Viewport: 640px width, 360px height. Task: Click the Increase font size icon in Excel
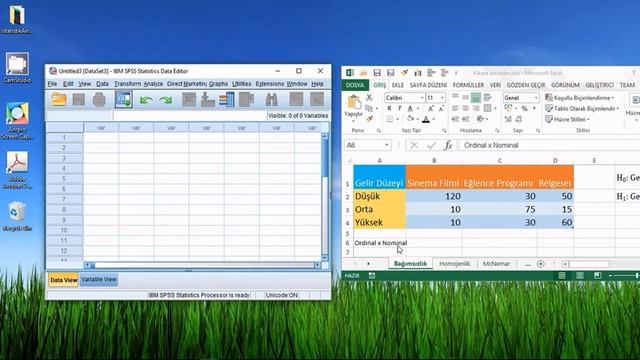tap(431, 108)
